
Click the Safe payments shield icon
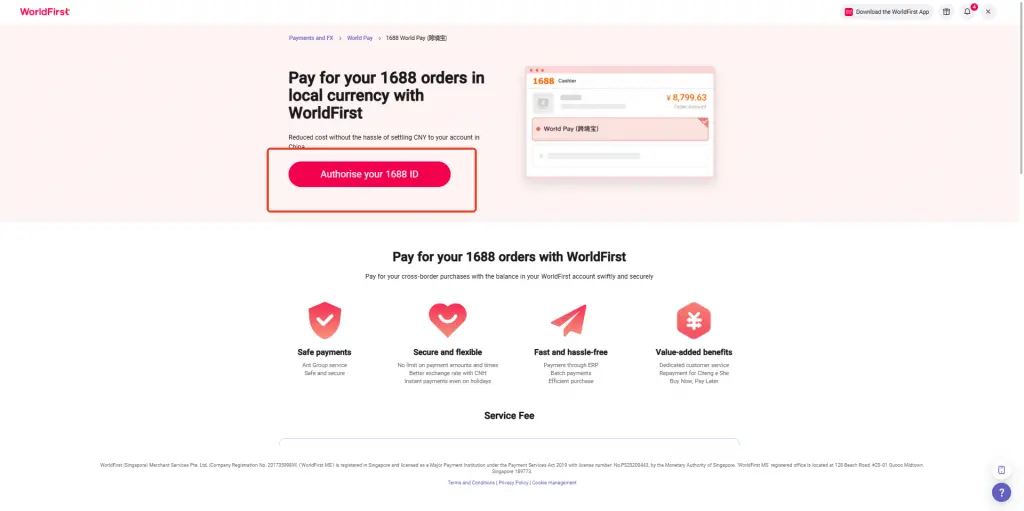pyautogui.click(x=325, y=320)
